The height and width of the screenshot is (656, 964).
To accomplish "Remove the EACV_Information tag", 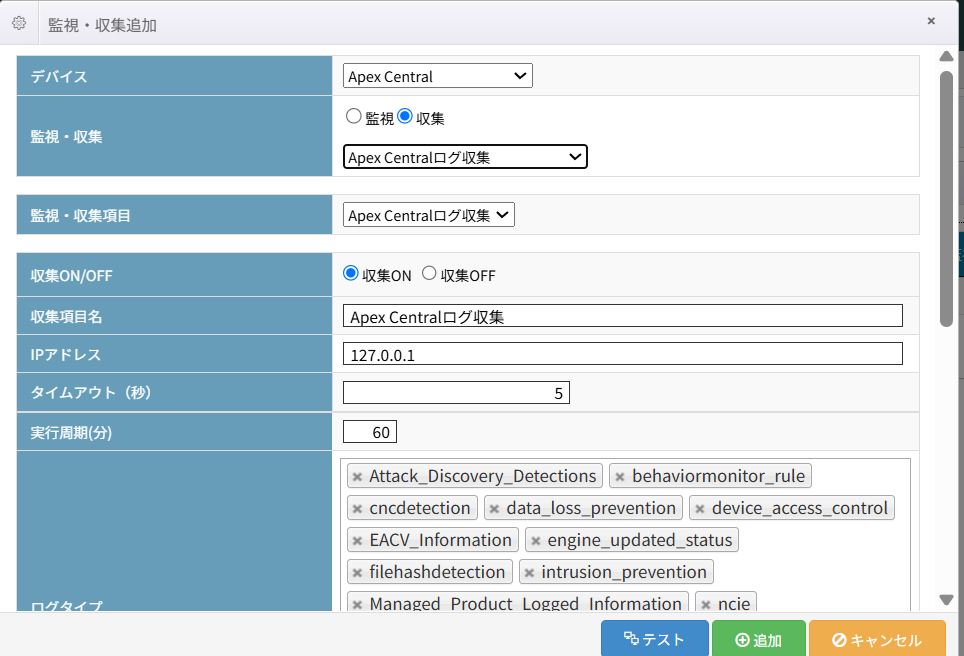I will pyautogui.click(x=357, y=540).
